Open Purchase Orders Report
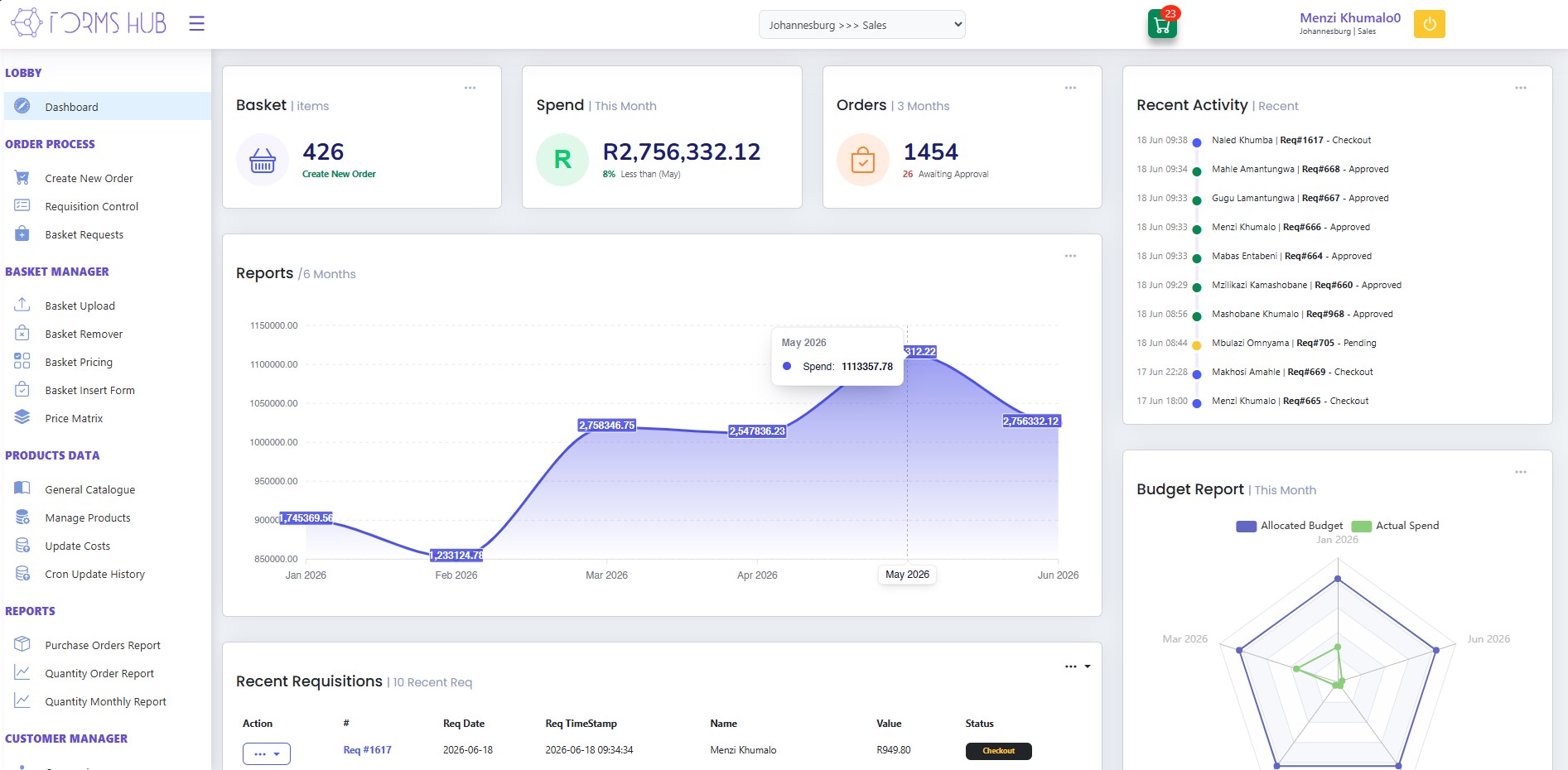1568x770 pixels. tap(103, 645)
